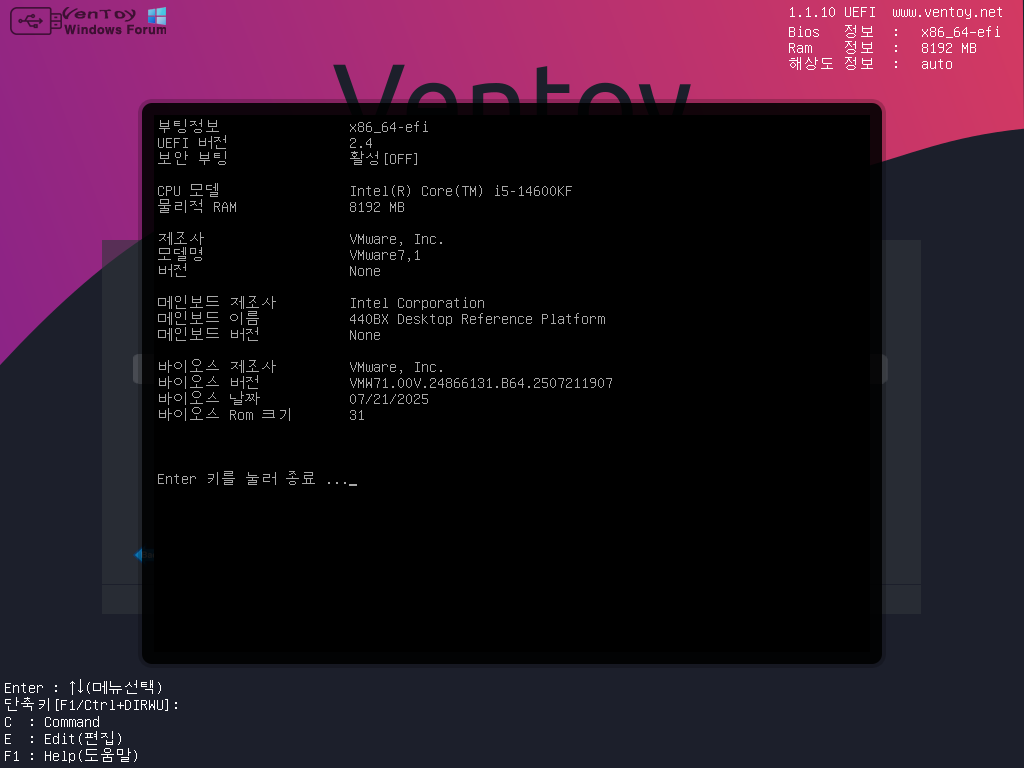Image resolution: width=1024 pixels, height=768 pixels.
Task: Click the 440BX Desktop Reference Platform text
Action: pos(477,319)
